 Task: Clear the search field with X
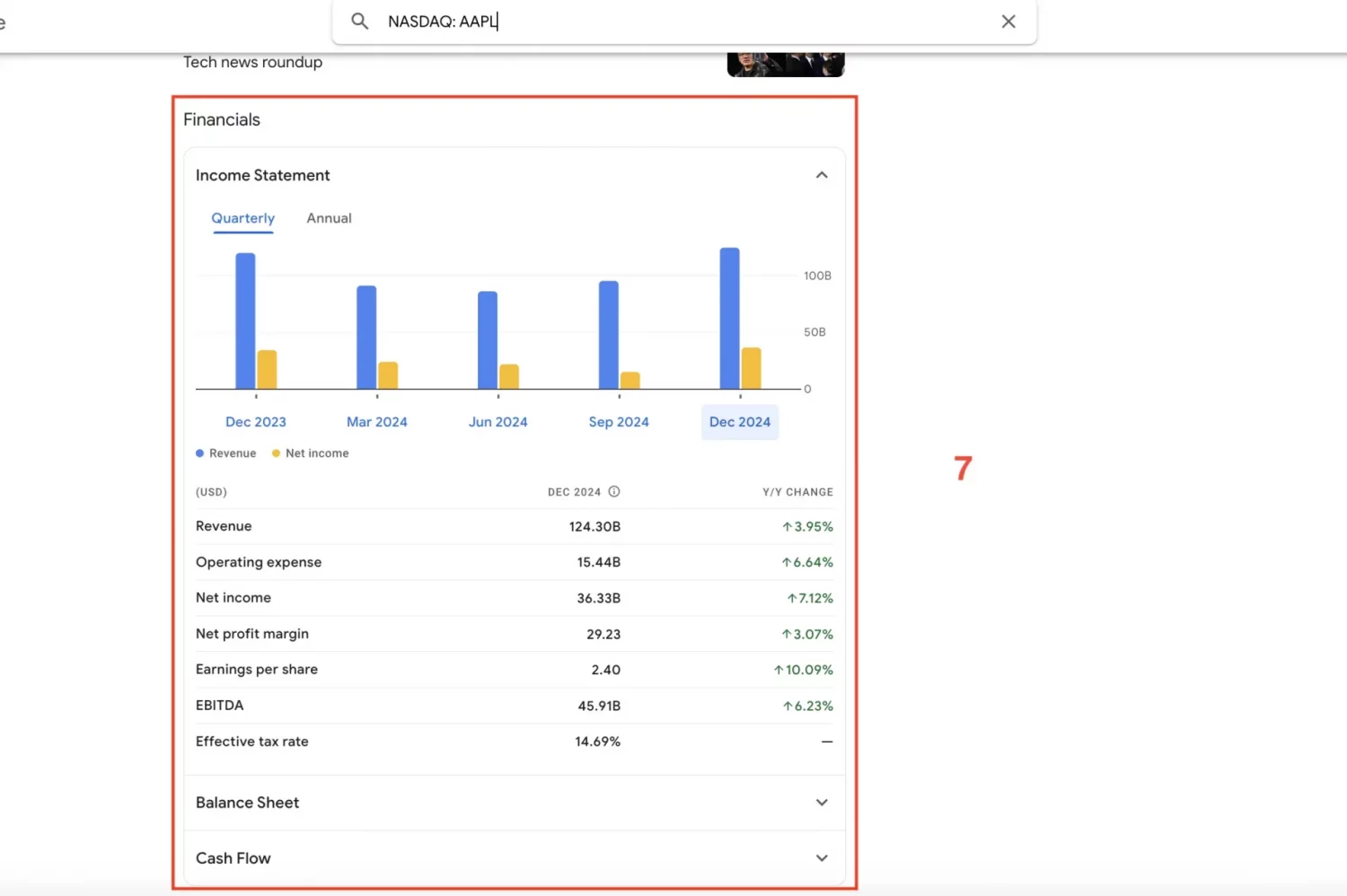(1008, 22)
